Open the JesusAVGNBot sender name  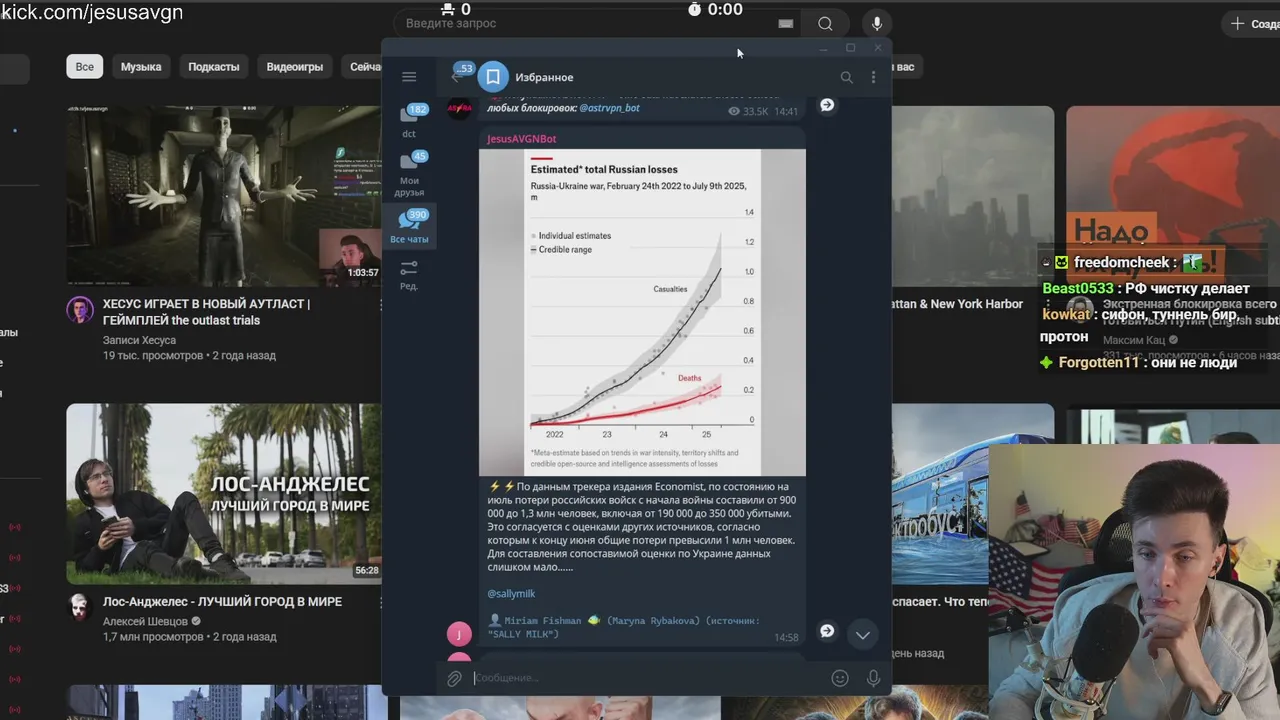click(522, 139)
